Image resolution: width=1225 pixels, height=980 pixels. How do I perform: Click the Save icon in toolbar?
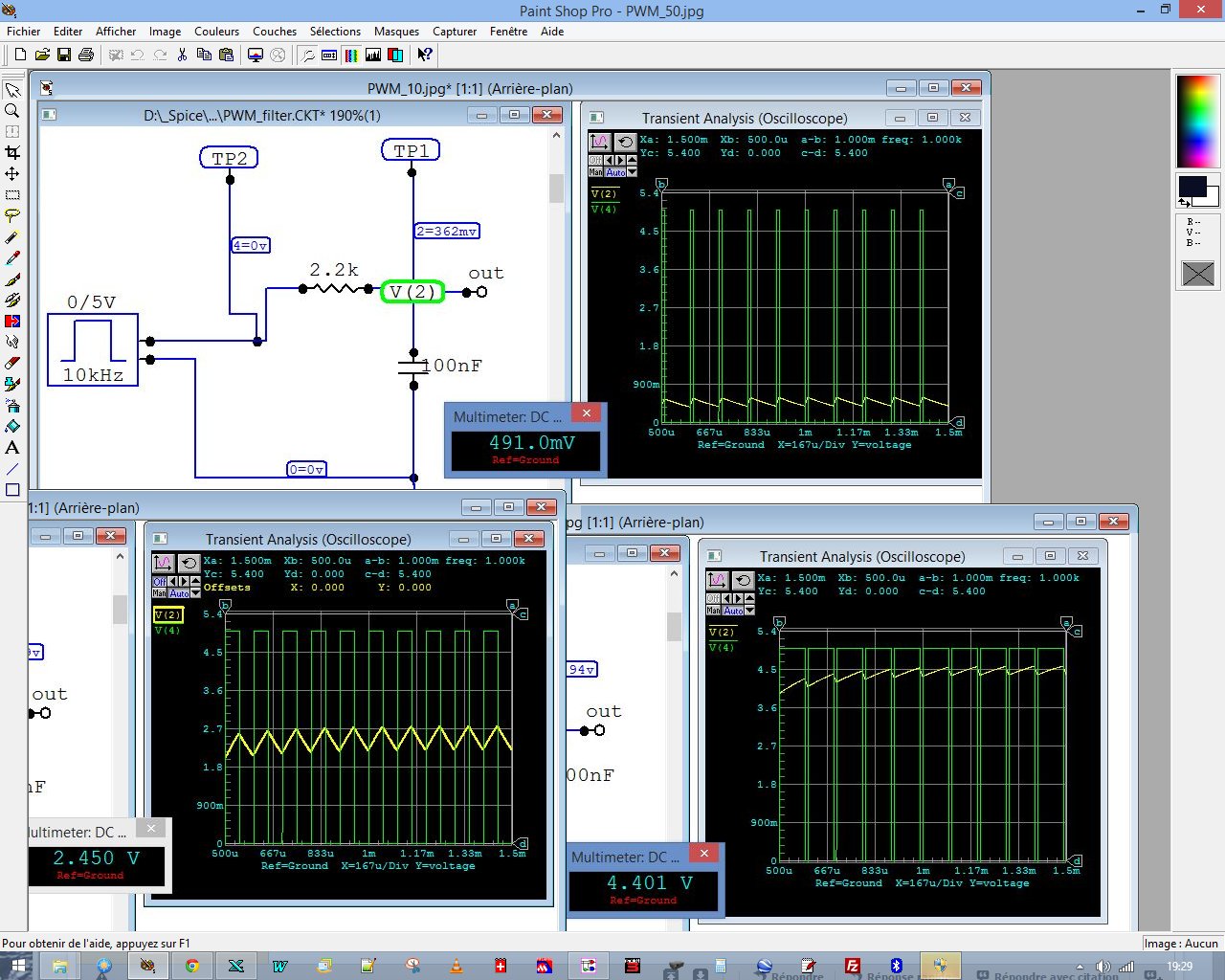(x=64, y=55)
